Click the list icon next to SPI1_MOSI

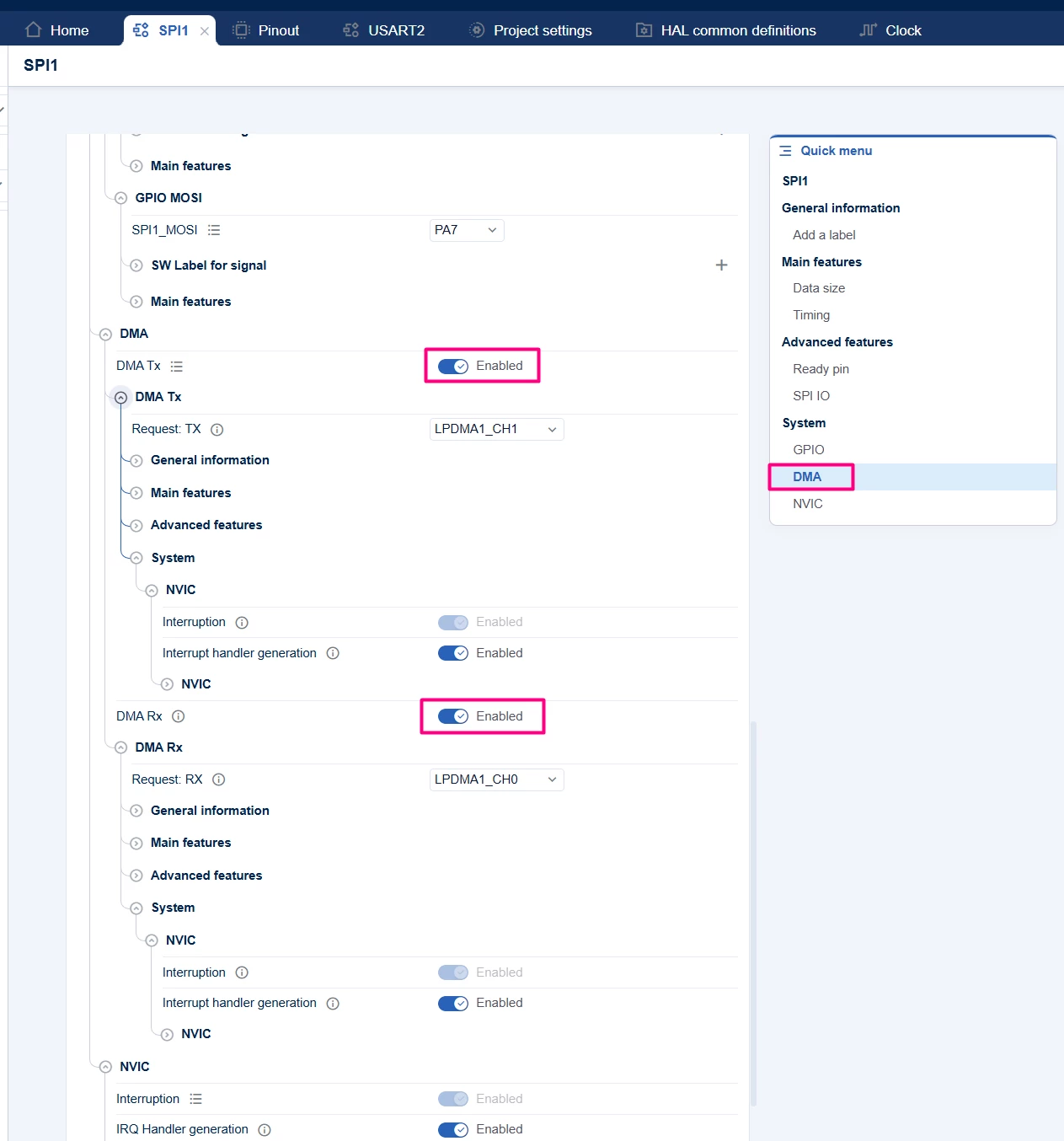coord(214,230)
